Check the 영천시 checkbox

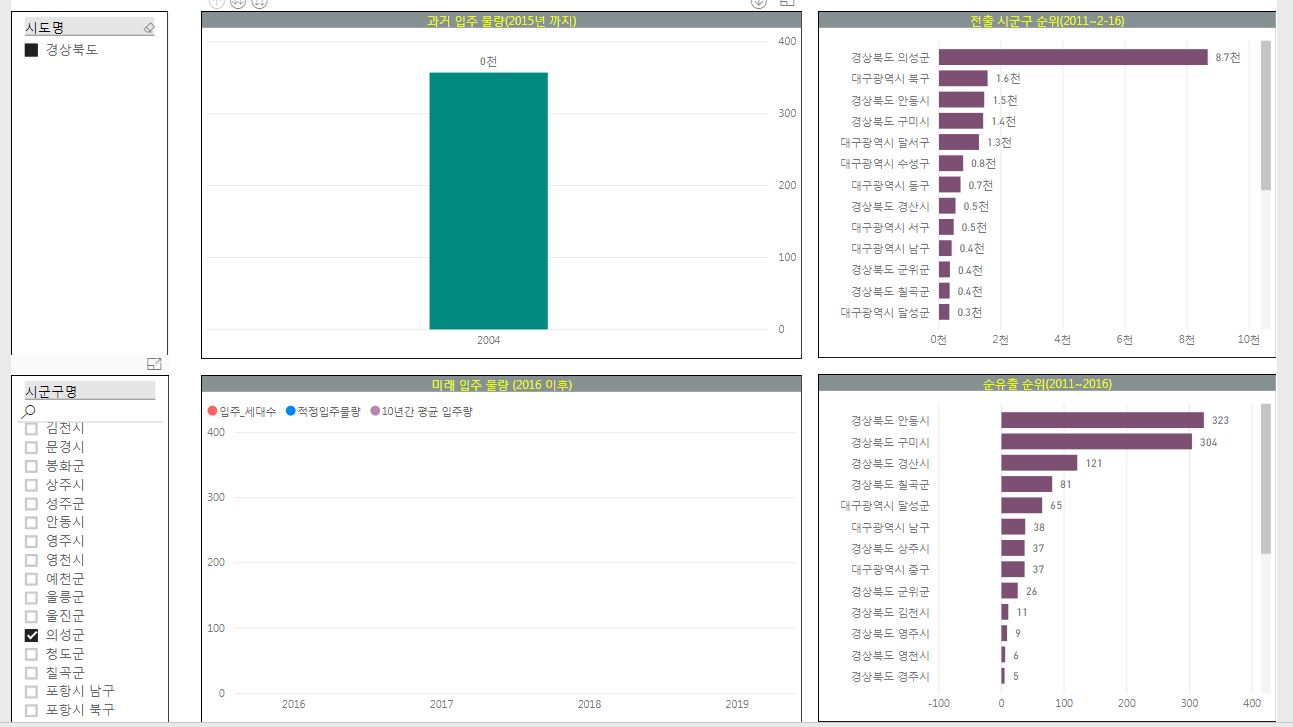click(31, 560)
